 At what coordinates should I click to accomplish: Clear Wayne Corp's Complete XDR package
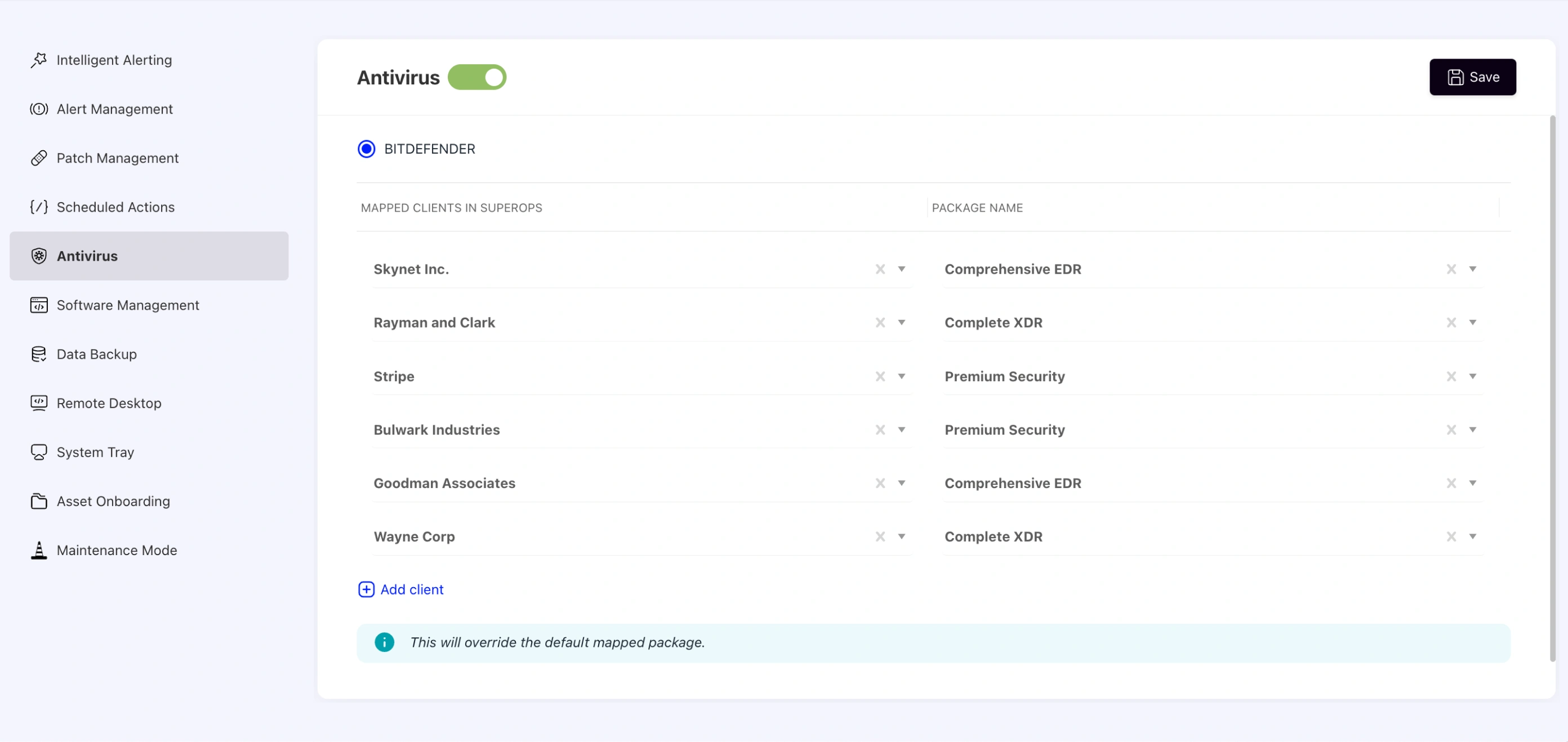[x=1451, y=537]
